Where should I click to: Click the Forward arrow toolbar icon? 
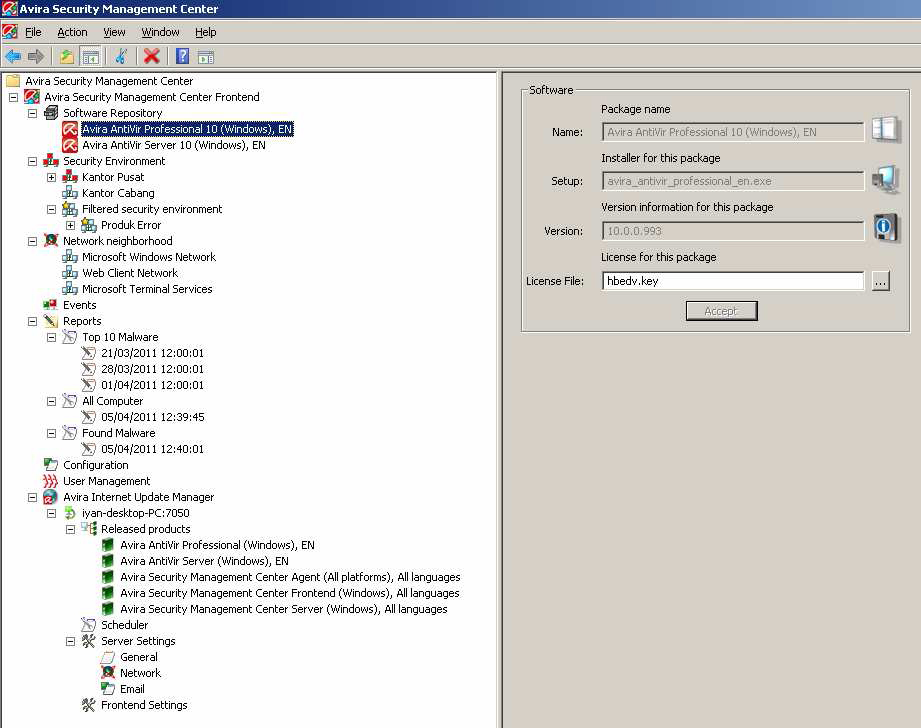(36, 56)
